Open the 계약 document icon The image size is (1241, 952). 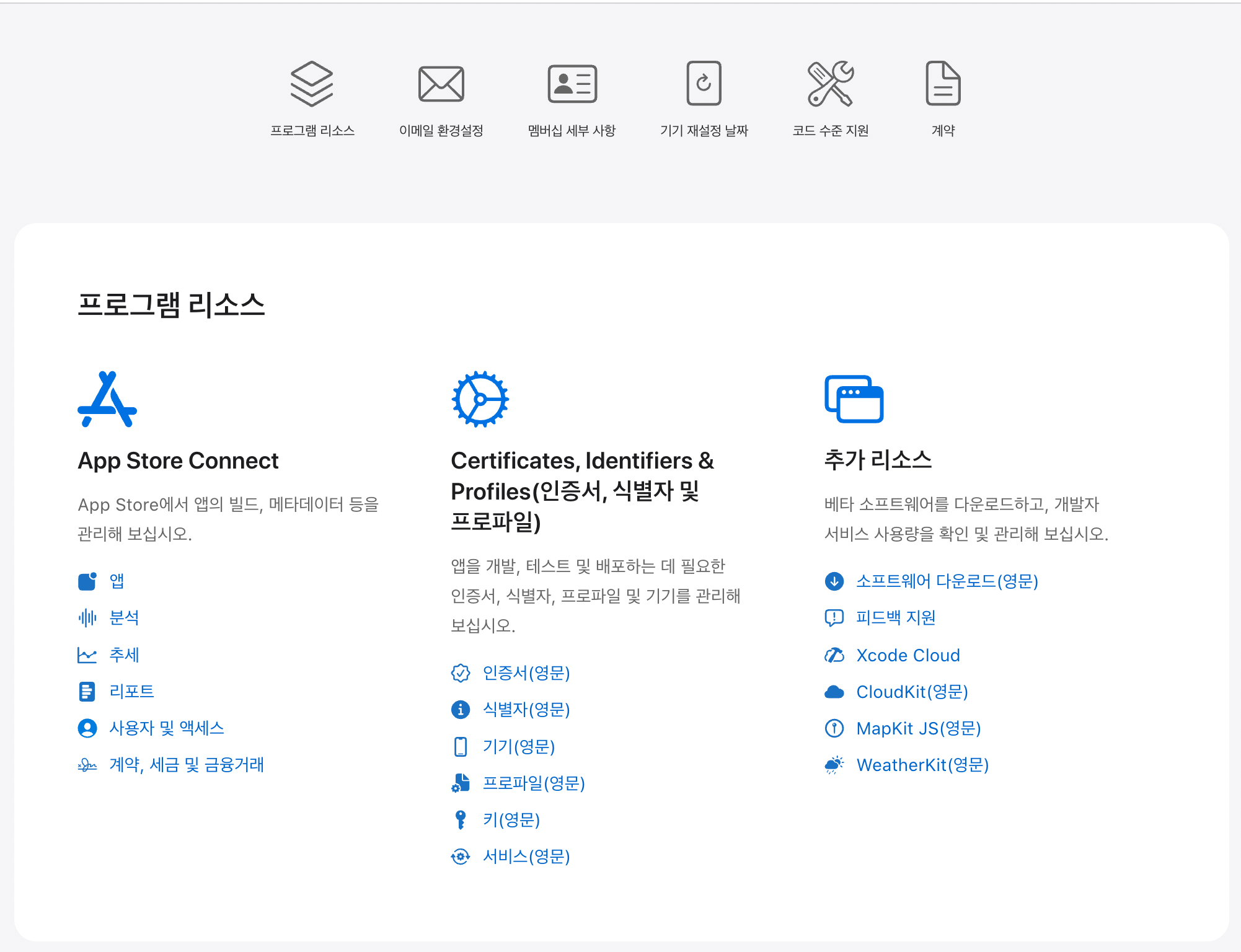point(943,84)
